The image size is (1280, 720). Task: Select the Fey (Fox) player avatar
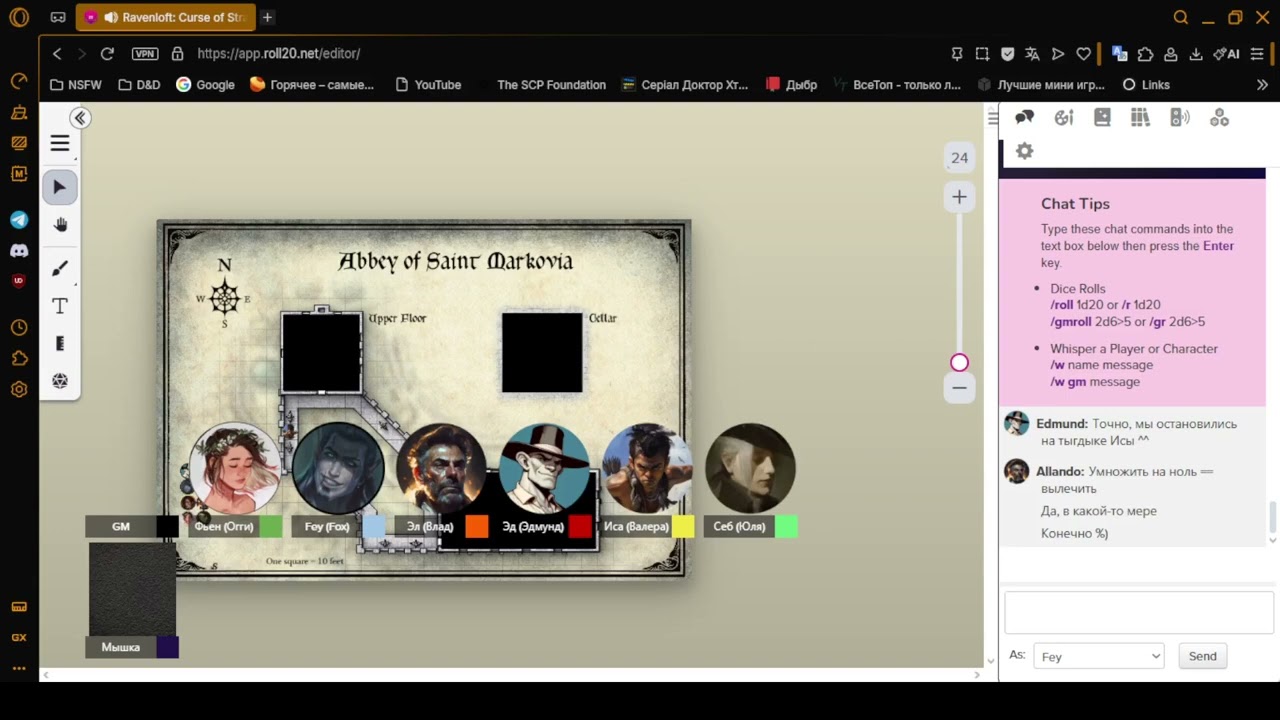tap(338, 468)
